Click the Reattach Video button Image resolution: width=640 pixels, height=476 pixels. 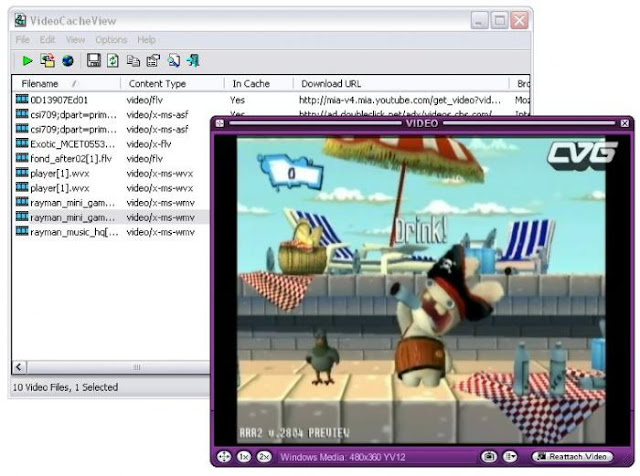tap(573, 456)
